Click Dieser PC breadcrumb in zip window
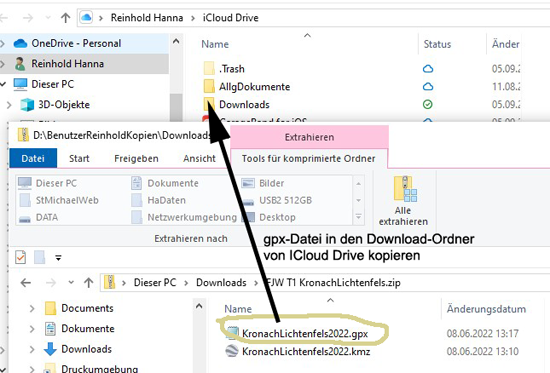The image size is (550, 373). [x=155, y=282]
